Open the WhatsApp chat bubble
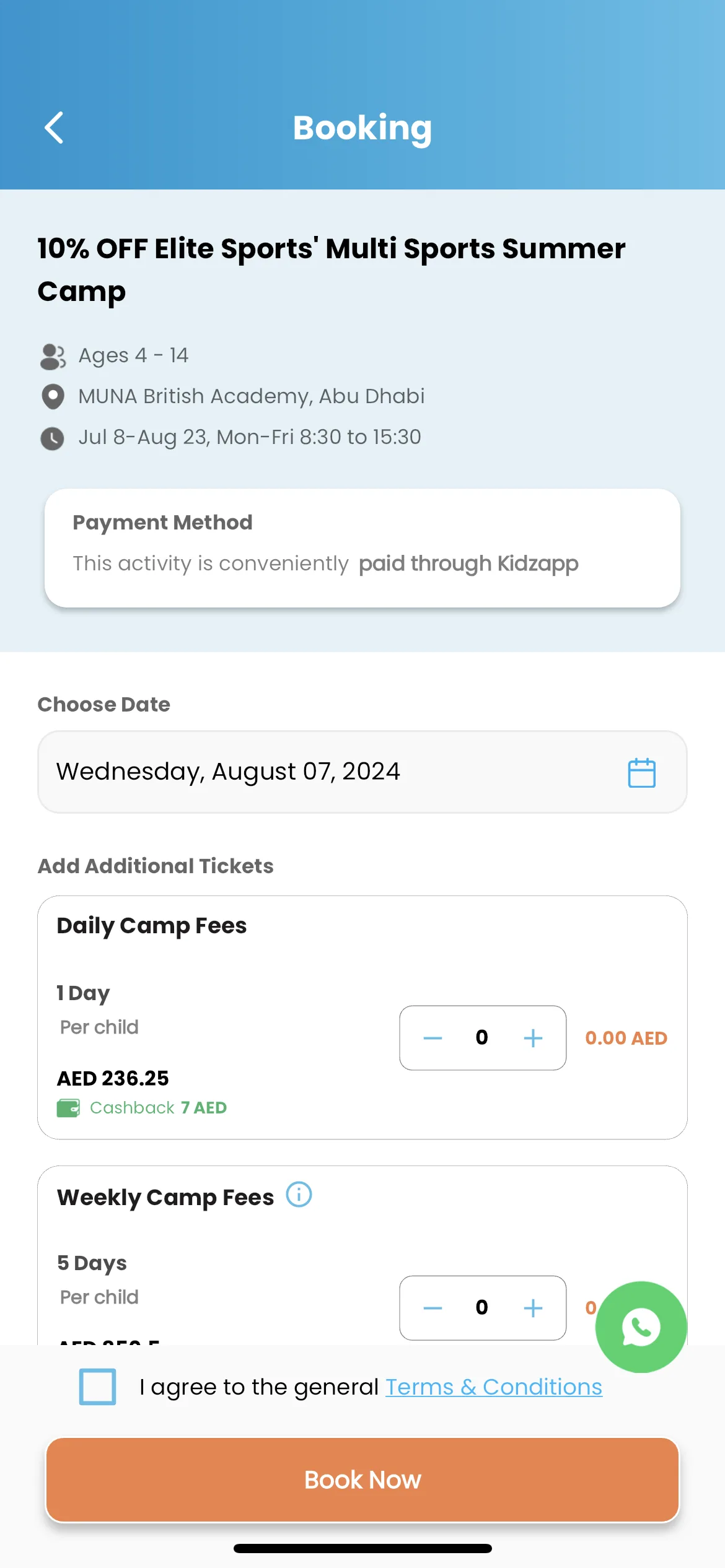Screen dimensions: 725x1568 coord(641,1327)
